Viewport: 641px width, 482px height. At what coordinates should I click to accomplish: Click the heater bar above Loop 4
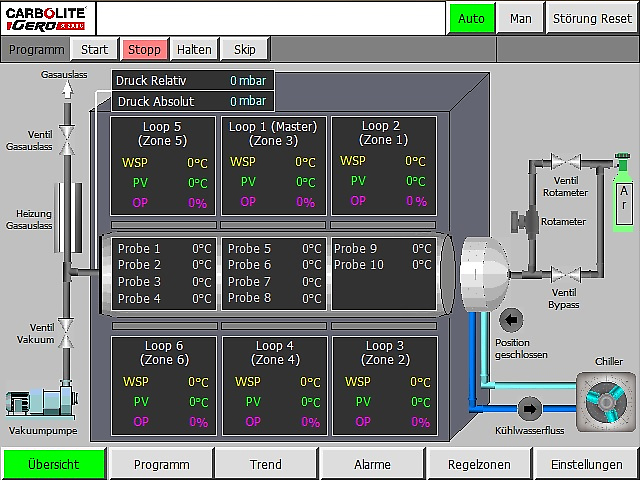coord(274,326)
